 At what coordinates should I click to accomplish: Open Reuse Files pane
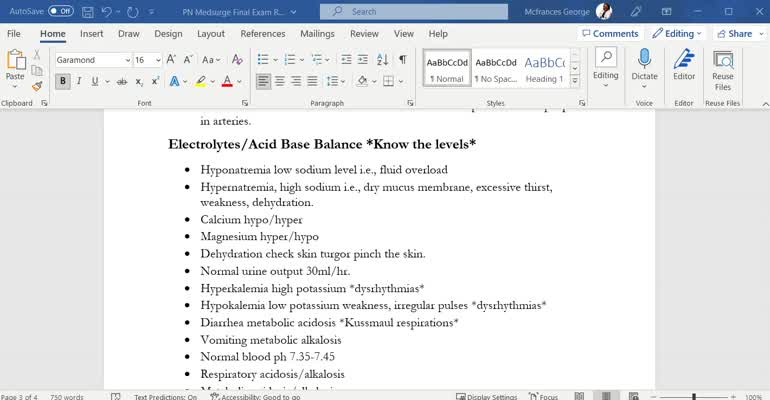coord(722,71)
